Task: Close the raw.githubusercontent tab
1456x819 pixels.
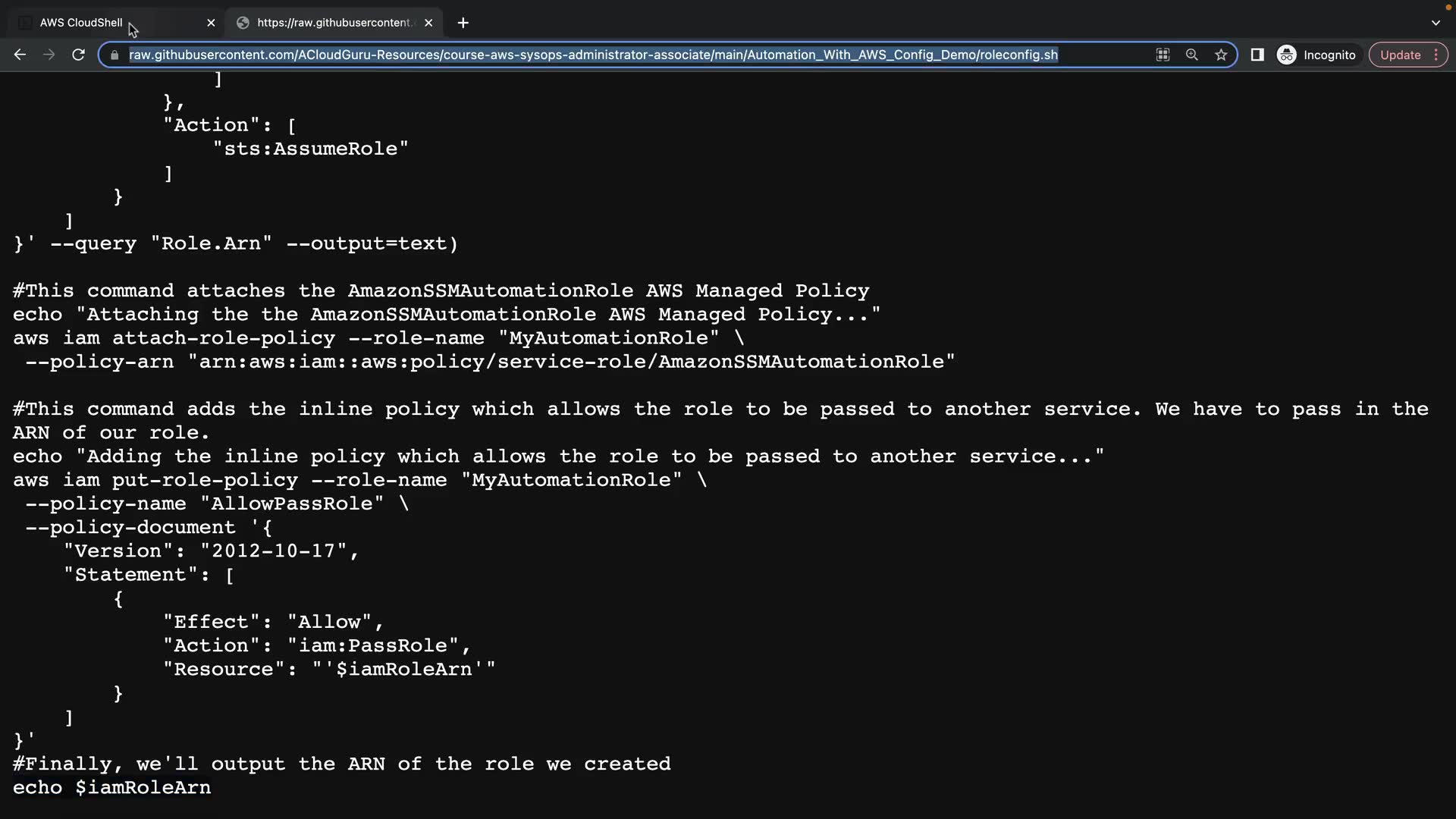Action: click(x=428, y=23)
